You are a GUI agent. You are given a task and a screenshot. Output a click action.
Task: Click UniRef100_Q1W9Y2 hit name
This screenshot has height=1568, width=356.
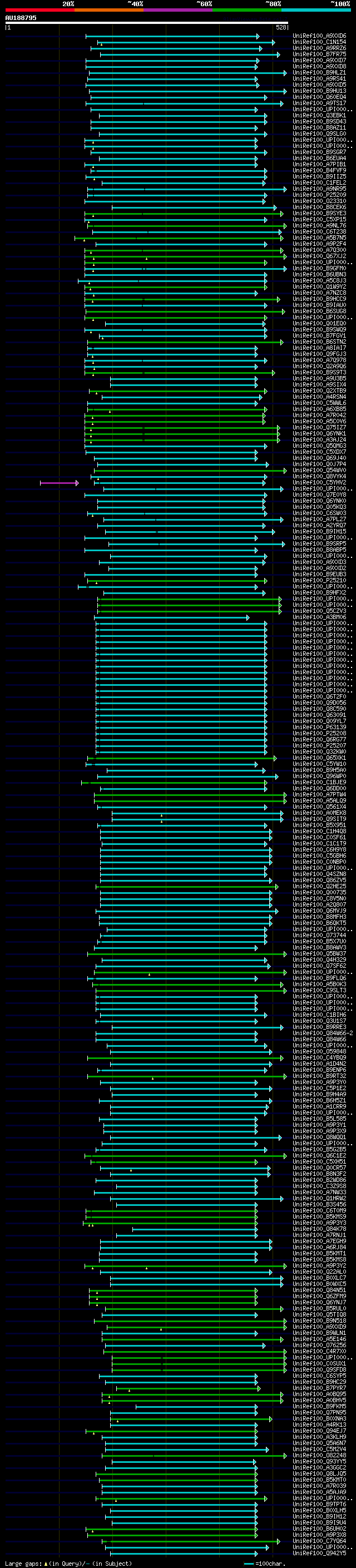click(x=319, y=286)
